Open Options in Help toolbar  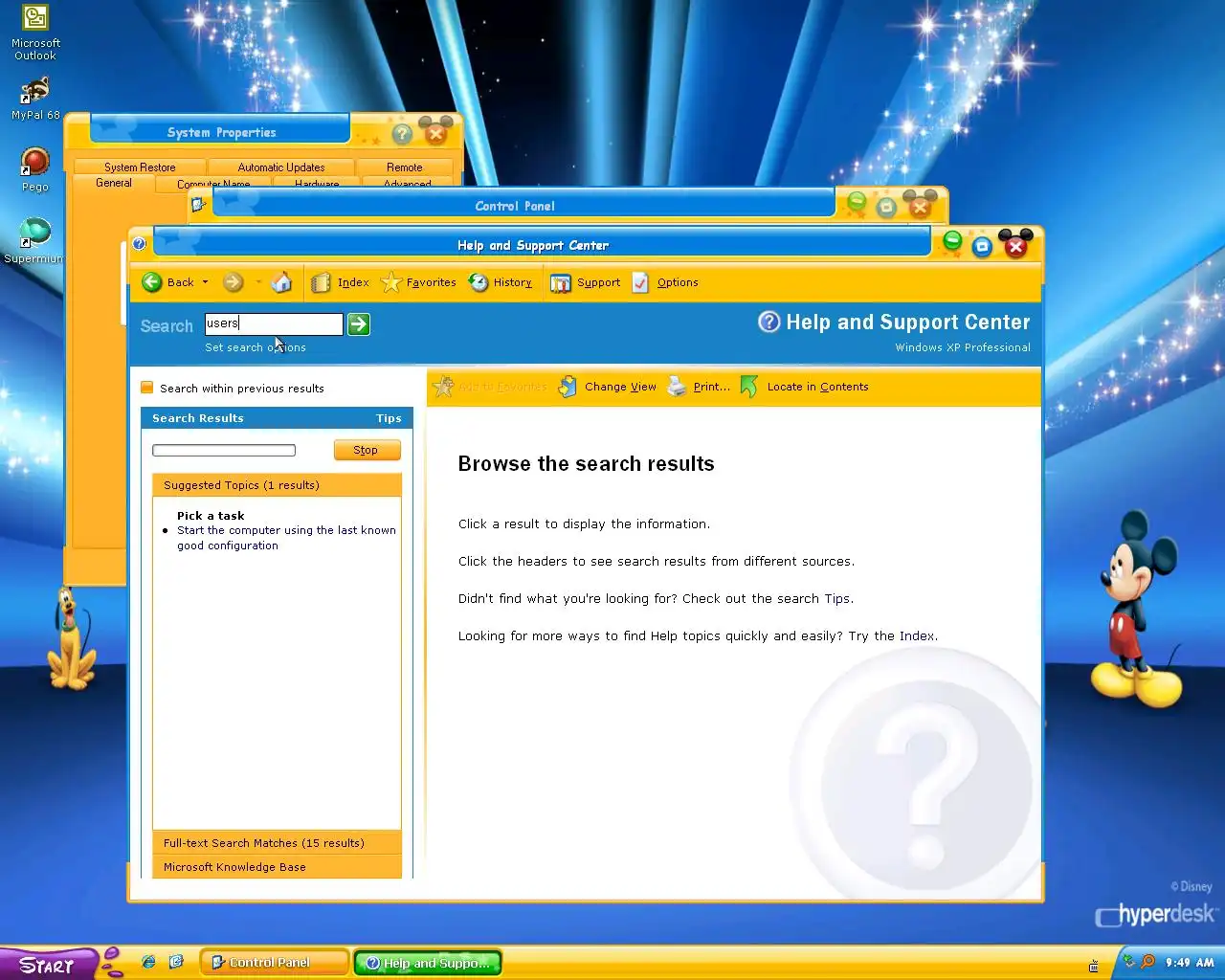tap(664, 282)
